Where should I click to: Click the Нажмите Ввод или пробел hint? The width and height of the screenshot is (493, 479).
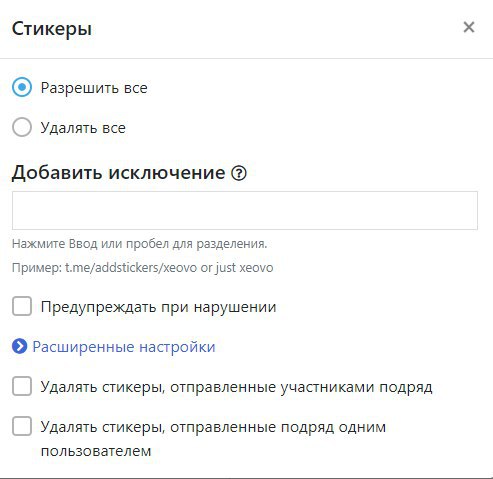[x=139, y=244]
